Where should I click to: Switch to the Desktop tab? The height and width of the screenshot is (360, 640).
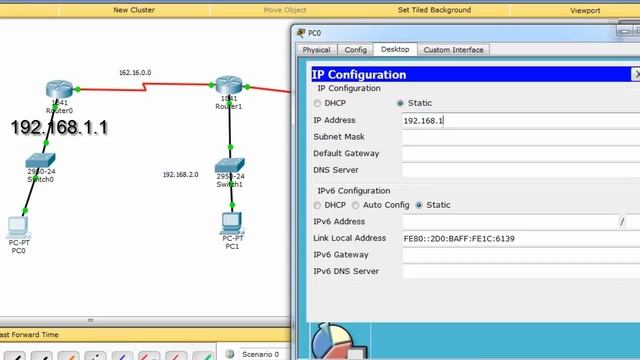point(395,49)
